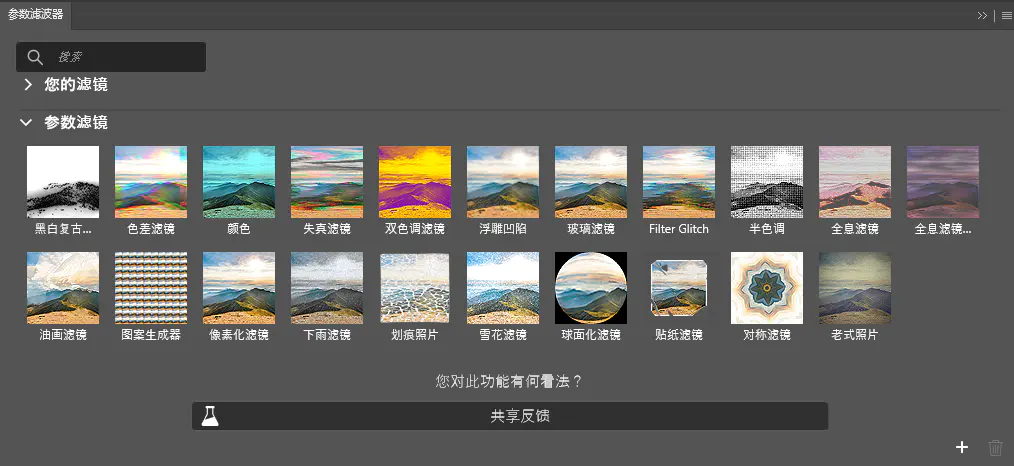
Task: Apply the 色差滤镜 filter
Action: [151, 182]
